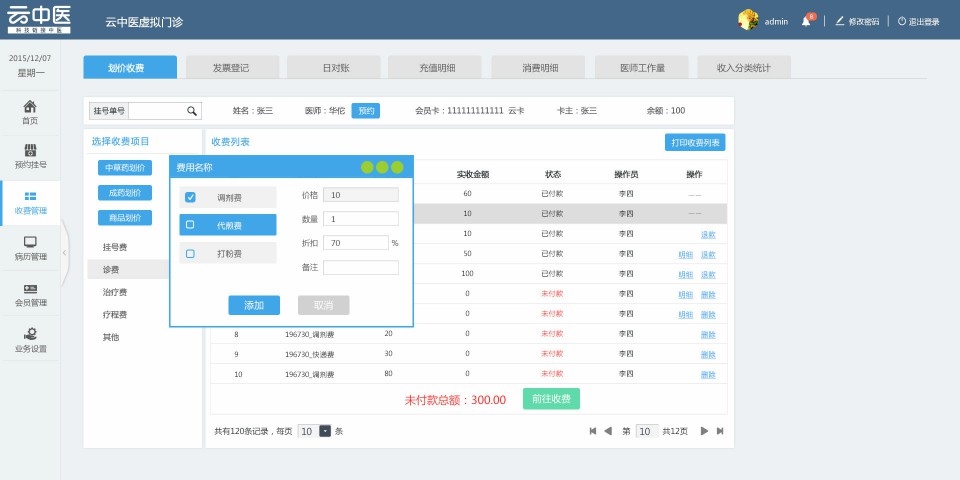
Task: Tick the 打粉费 checkbox
Action: coord(190,253)
